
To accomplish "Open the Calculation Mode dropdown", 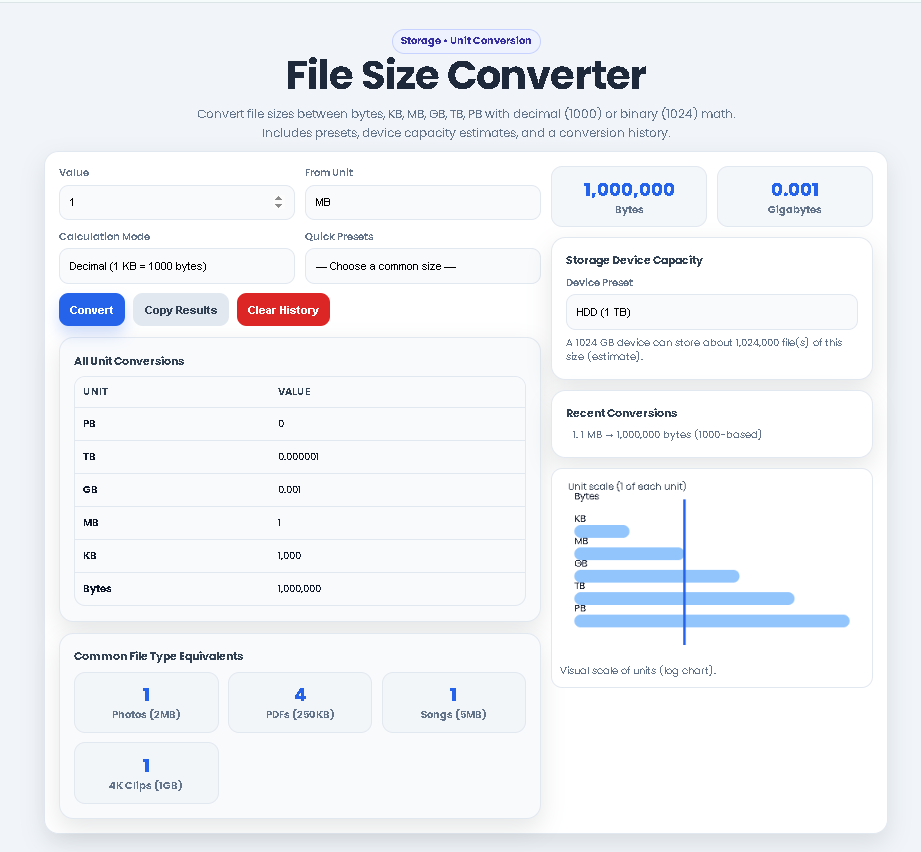I will [176, 266].
